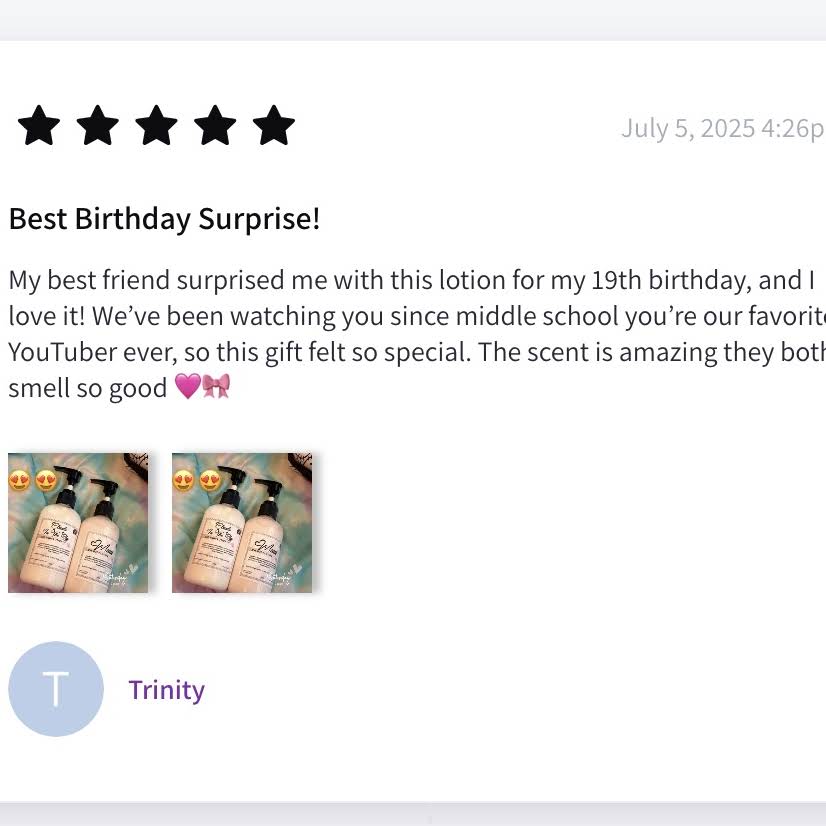Click the third star in the rating

point(156,127)
